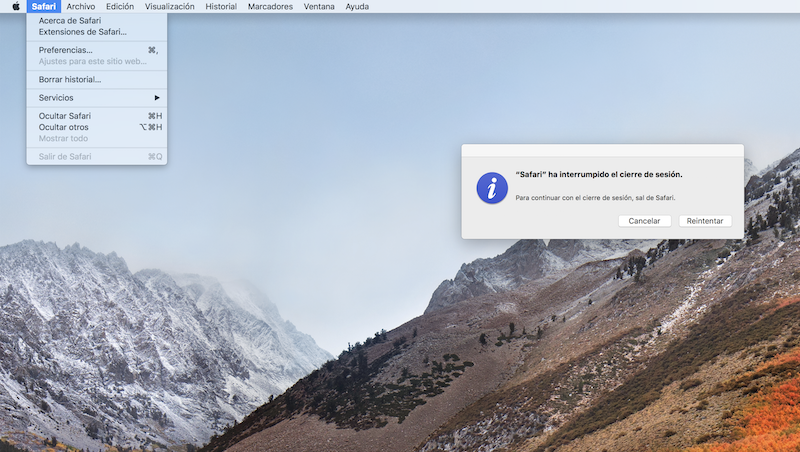Screen dimensions: 800x452
Task: Click the blue info icon in dialog
Action: click(x=492, y=188)
